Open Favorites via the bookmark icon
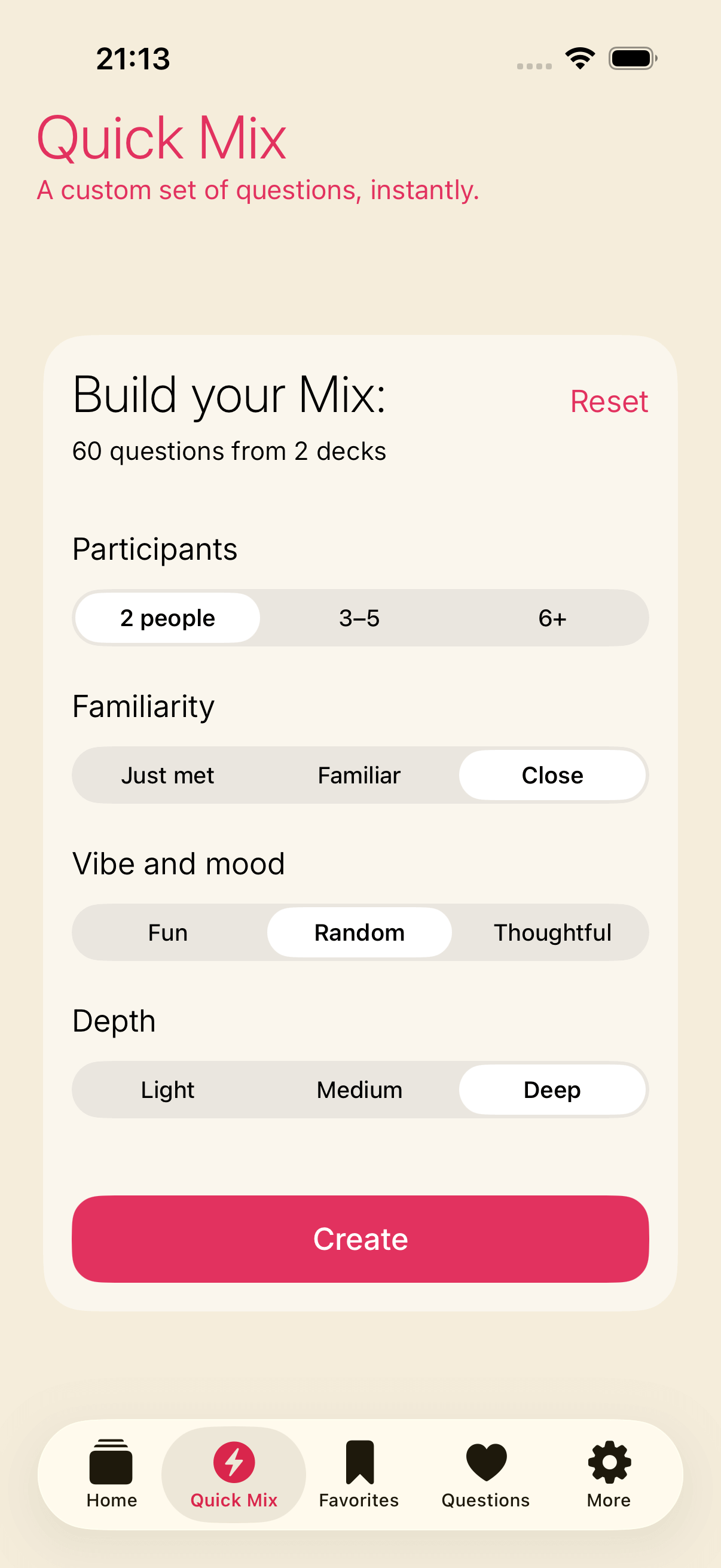Viewport: 721px width, 1568px height. (x=359, y=1462)
